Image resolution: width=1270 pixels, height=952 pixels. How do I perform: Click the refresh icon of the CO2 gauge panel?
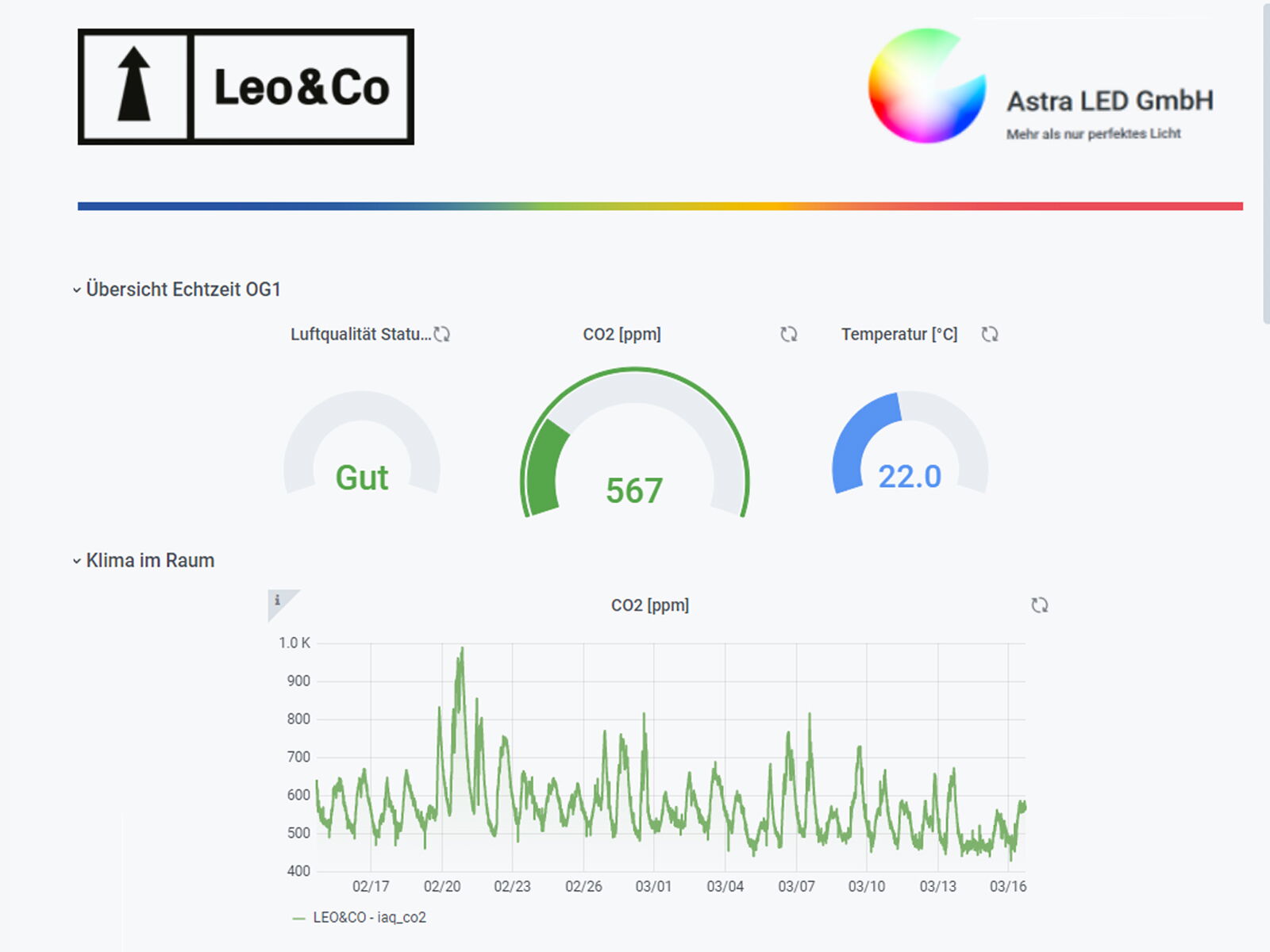[x=788, y=335]
